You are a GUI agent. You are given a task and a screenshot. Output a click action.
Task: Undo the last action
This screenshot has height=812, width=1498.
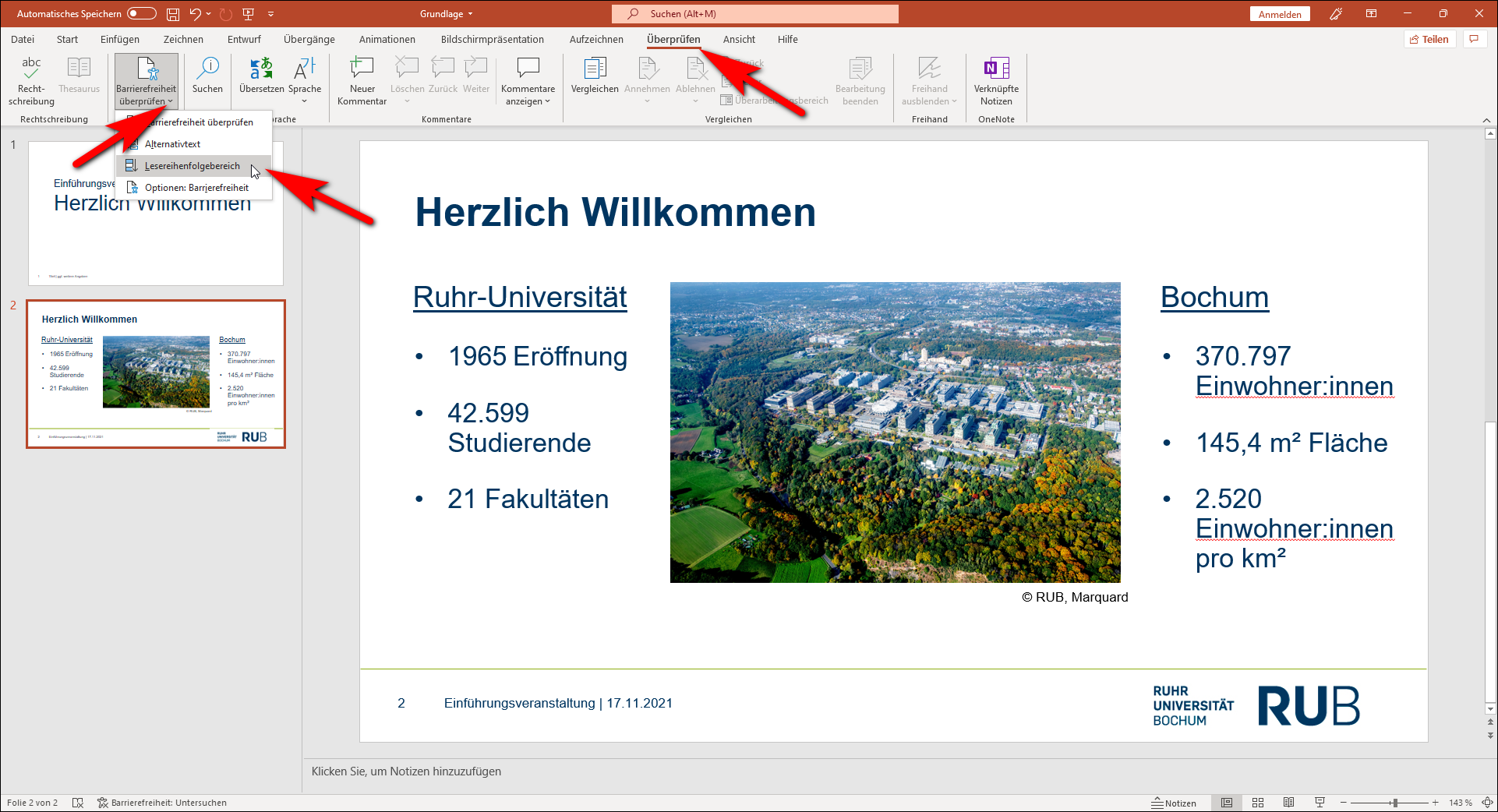pos(196,14)
